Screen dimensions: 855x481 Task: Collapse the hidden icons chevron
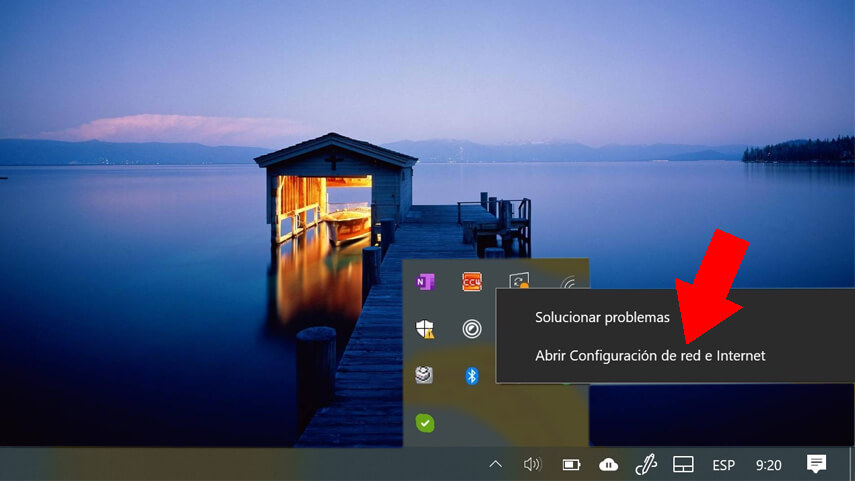[495, 464]
